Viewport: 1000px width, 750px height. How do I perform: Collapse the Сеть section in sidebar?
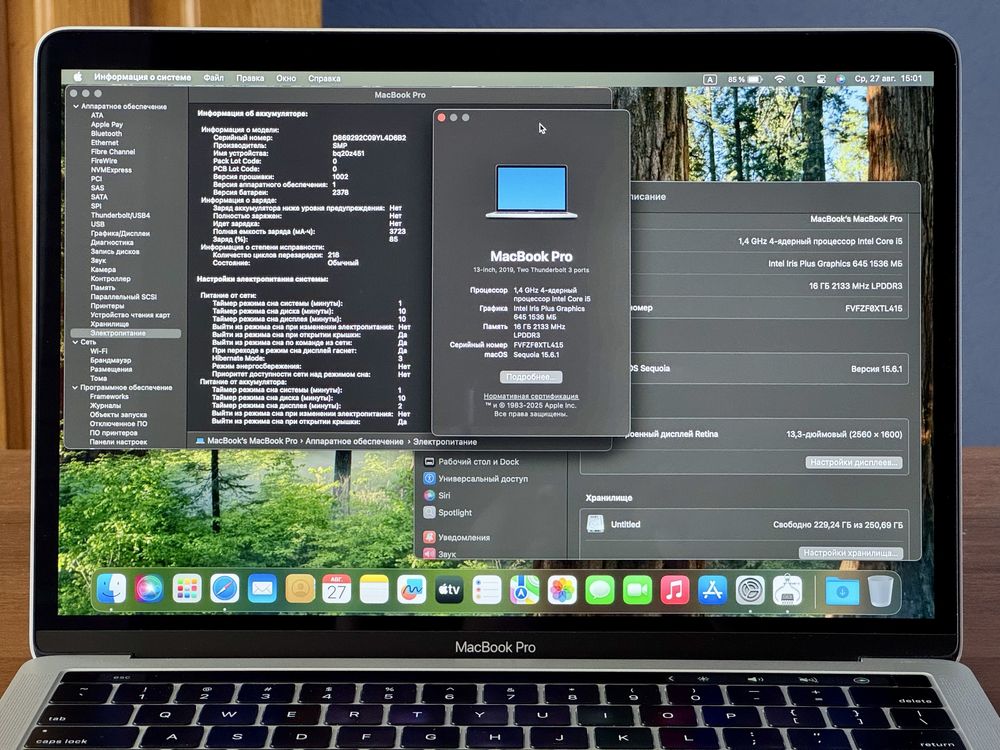[75, 342]
